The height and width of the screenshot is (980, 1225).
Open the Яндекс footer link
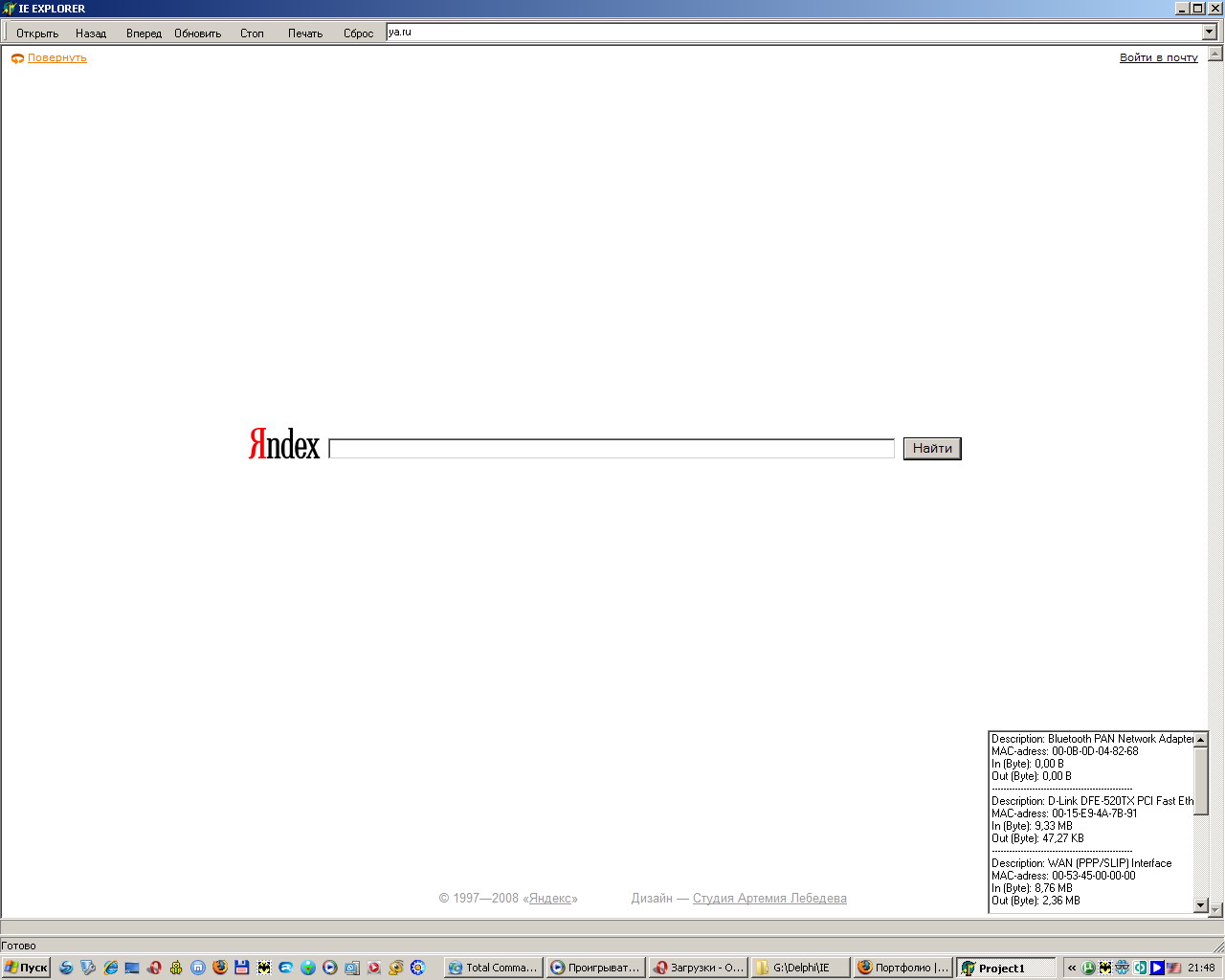click(550, 898)
